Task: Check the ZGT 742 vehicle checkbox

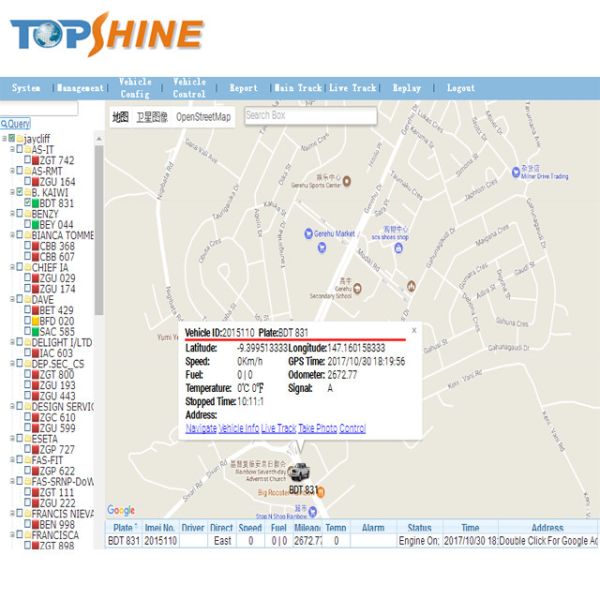Action: click(28, 160)
